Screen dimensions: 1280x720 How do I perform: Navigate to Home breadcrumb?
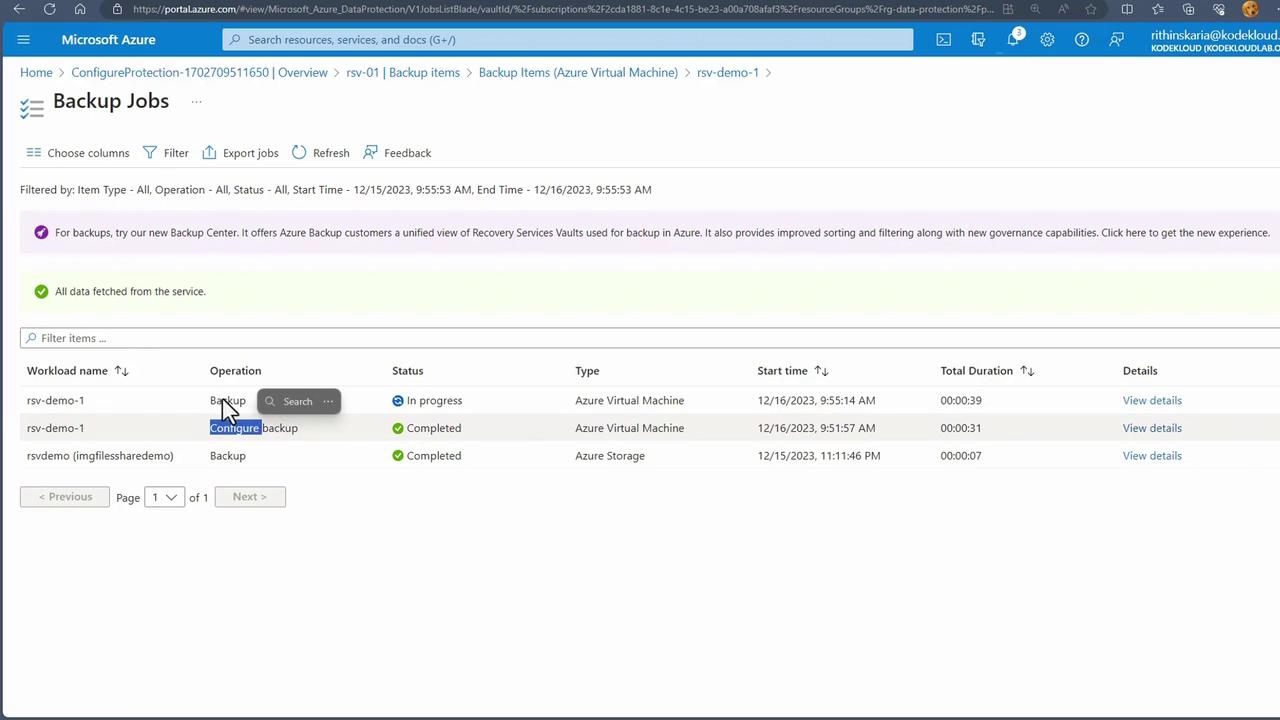click(x=36, y=73)
